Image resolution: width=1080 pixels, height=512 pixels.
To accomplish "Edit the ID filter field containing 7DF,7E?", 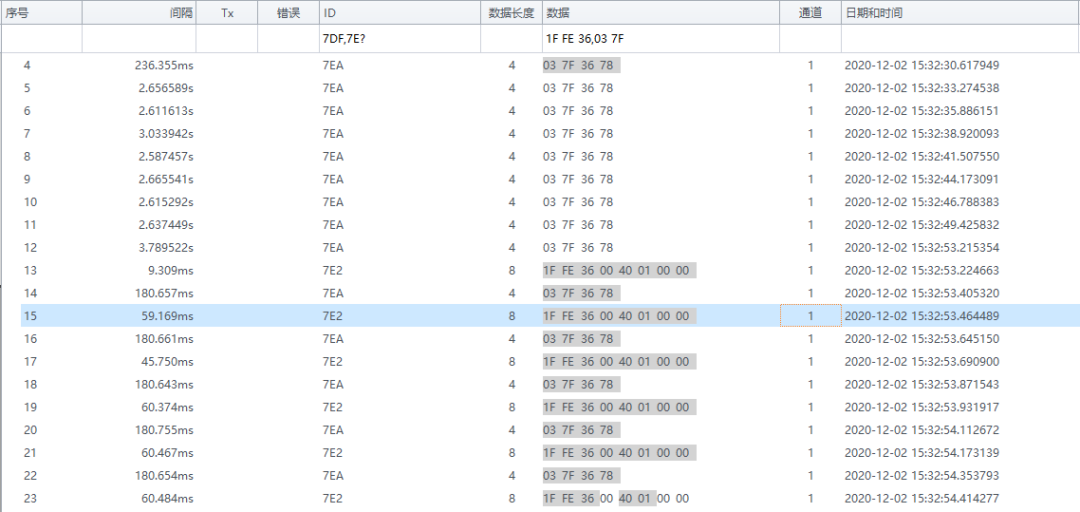I will (399, 39).
